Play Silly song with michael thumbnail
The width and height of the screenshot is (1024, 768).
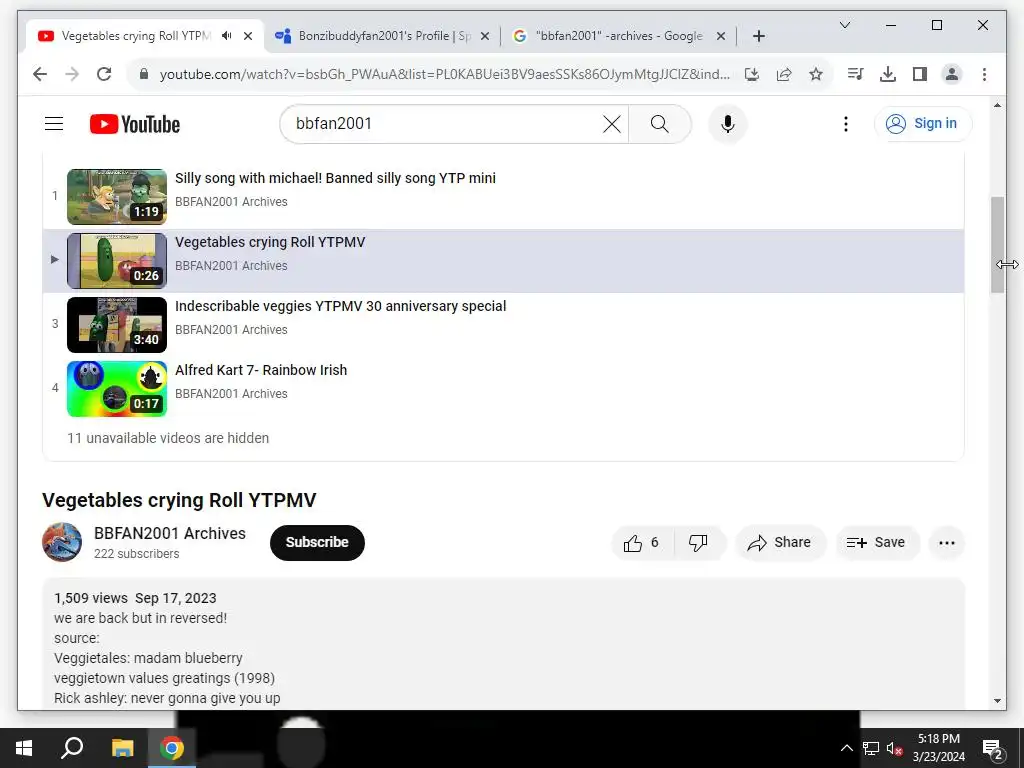click(x=117, y=197)
